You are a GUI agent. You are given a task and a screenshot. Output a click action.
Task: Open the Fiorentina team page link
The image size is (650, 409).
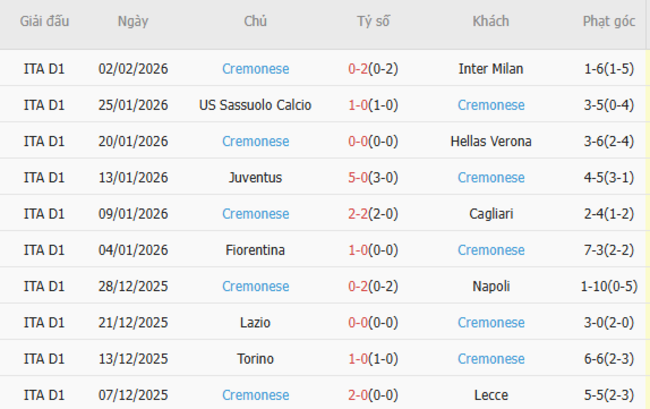[255, 250]
